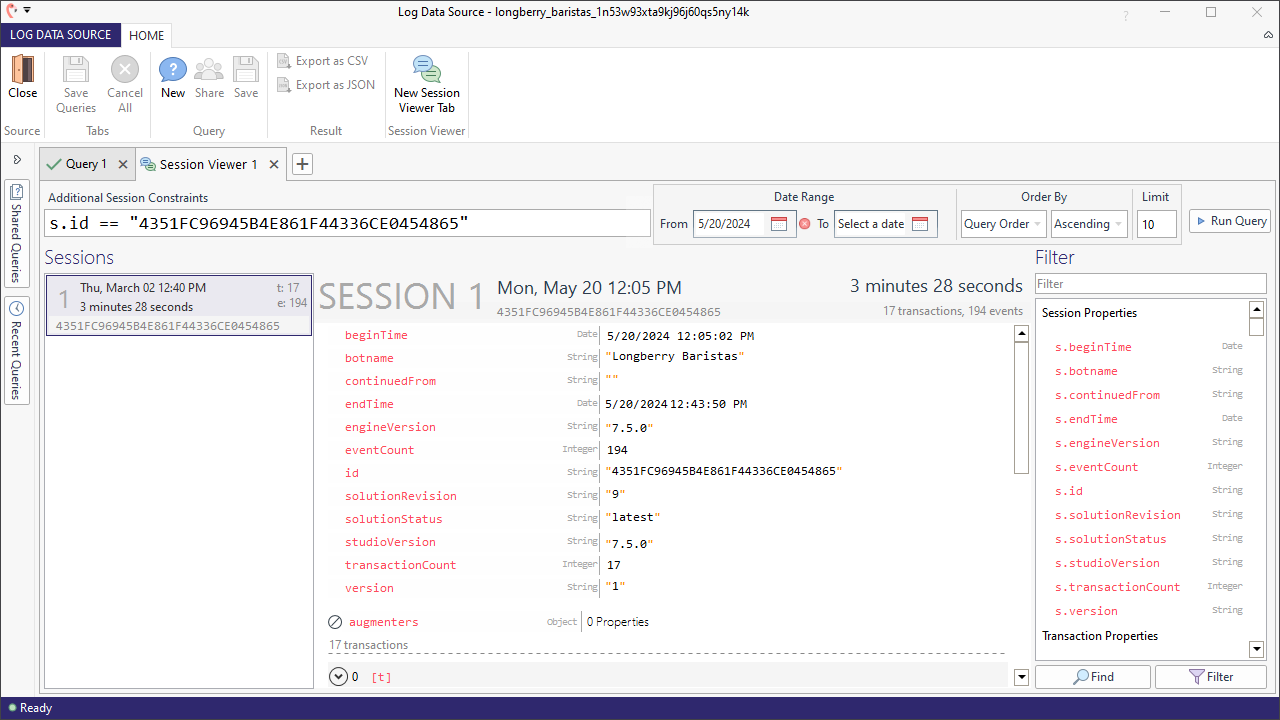
Task: Open the Query Order dropdown
Action: click(1003, 224)
